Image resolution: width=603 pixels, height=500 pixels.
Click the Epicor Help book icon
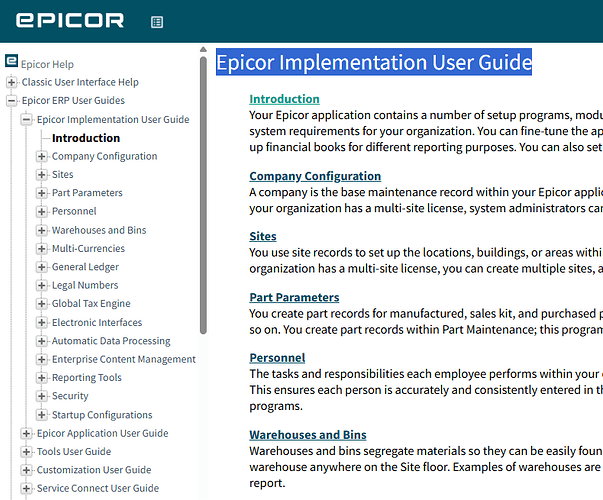click(x=11, y=60)
